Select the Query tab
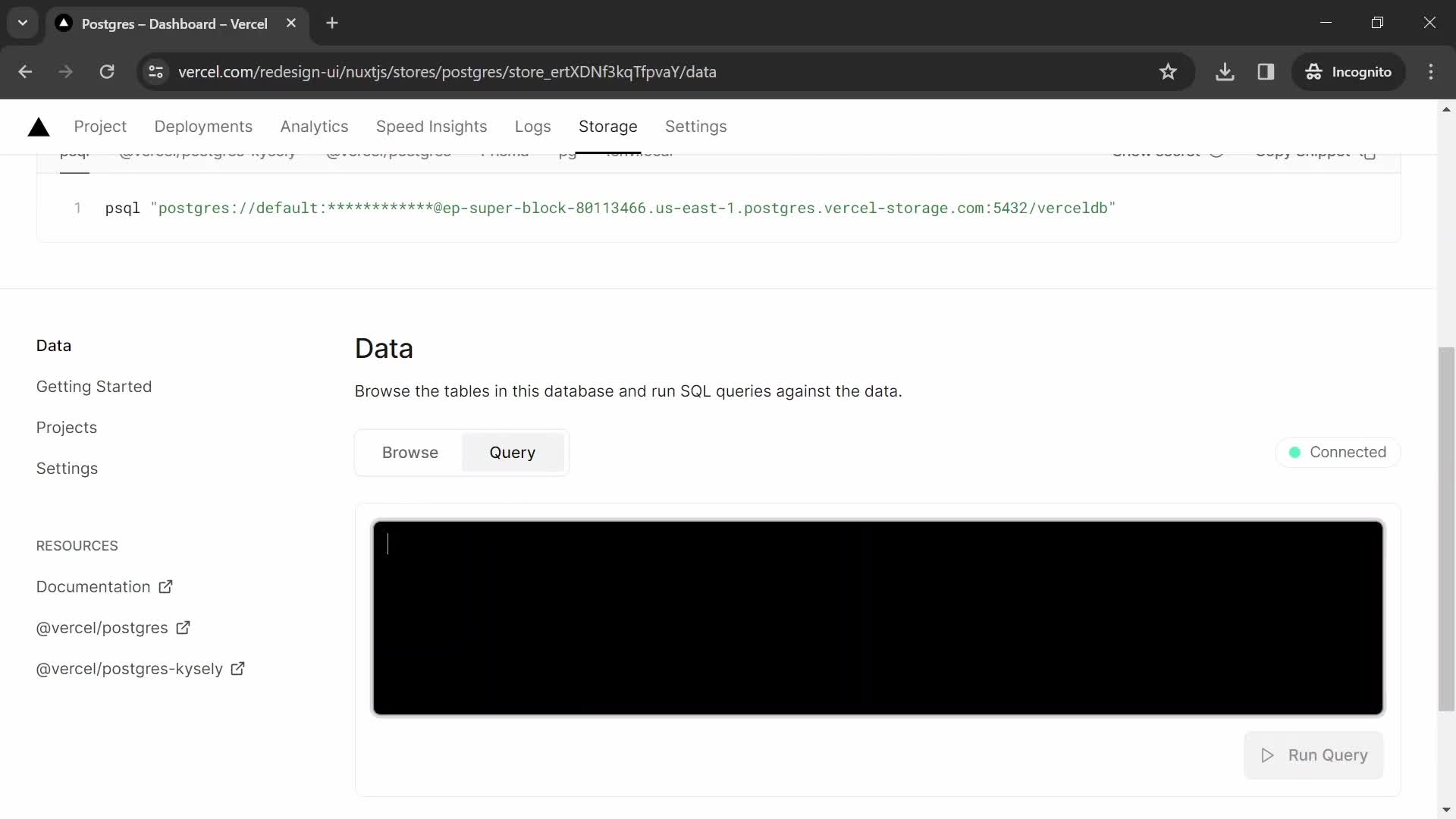Image resolution: width=1456 pixels, height=819 pixels. tap(512, 452)
